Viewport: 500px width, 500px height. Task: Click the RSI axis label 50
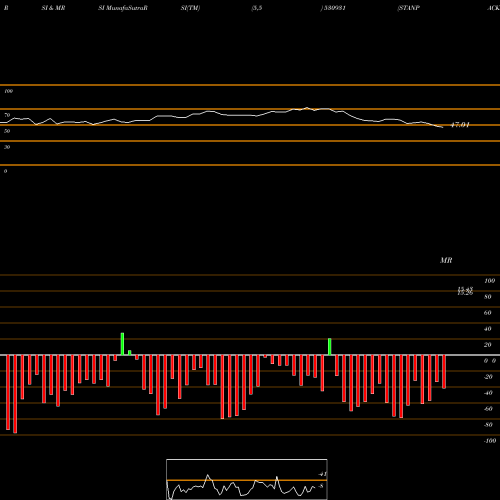tap(7, 131)
